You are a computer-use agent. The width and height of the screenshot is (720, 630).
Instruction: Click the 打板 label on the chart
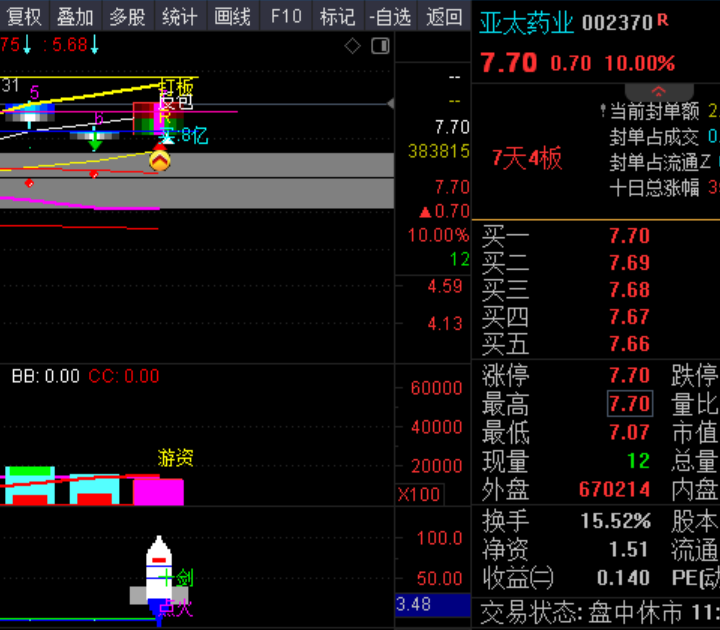click(177, 85)
